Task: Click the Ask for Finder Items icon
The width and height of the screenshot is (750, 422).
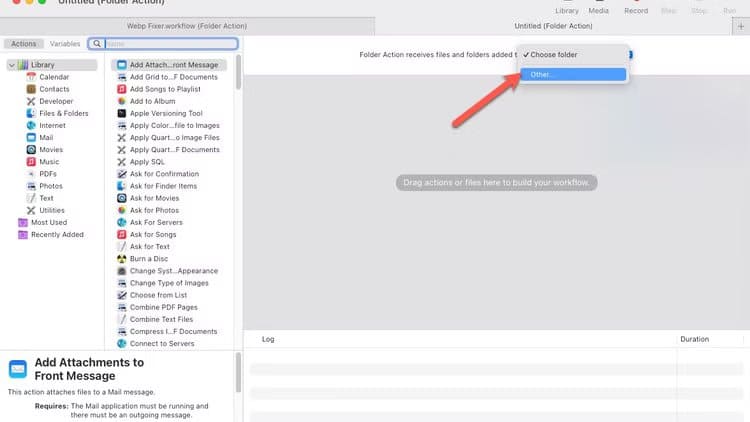Action: 122,186
